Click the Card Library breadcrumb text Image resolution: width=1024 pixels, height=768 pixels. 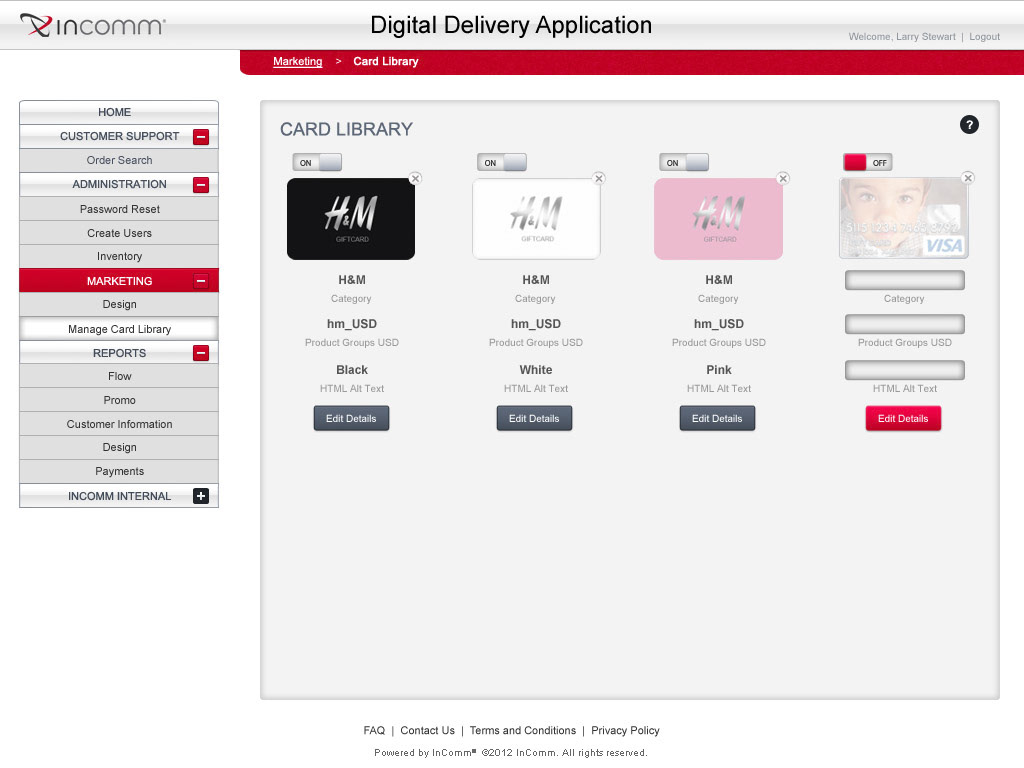(x=385, y=61)
